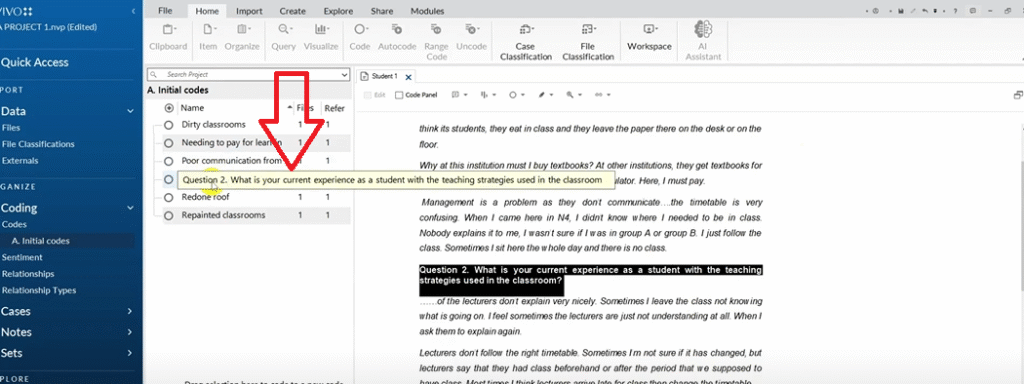Click the add-column plus icon beside Name
Viewport: 1024px width, 384px height.
coord(169,108)
